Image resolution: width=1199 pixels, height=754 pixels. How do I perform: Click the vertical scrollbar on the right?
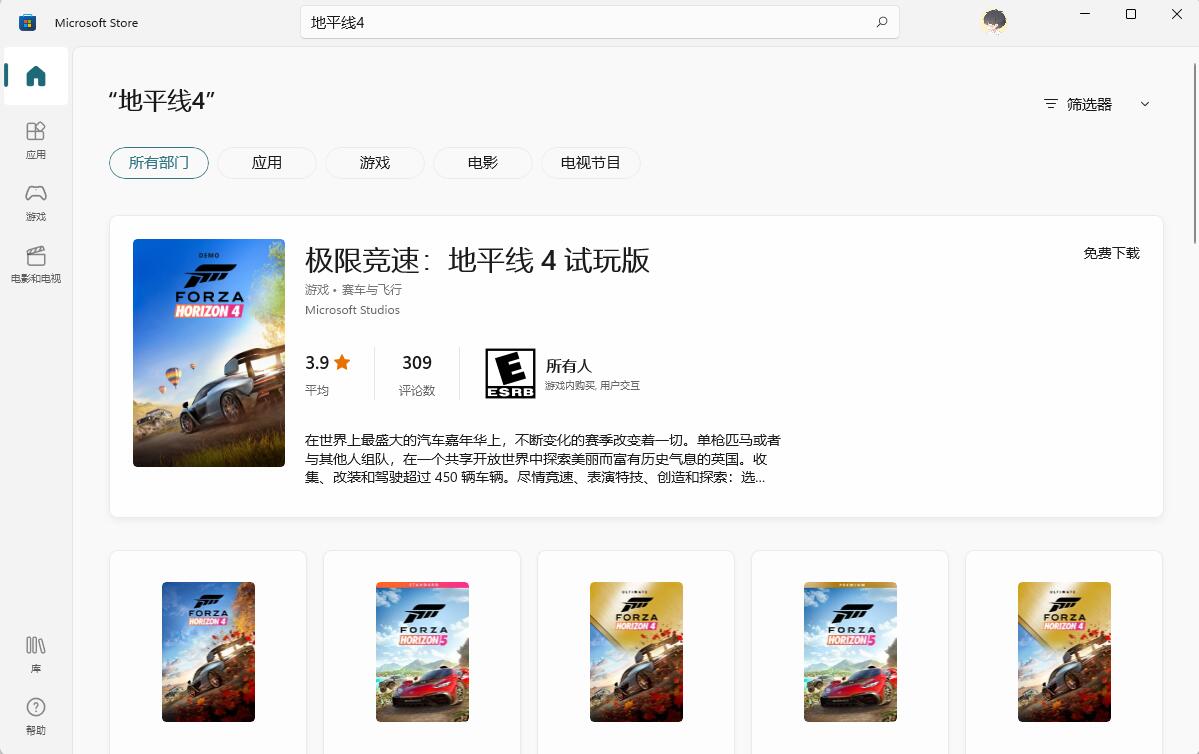pyautogui.click(x=1194, y=153)
